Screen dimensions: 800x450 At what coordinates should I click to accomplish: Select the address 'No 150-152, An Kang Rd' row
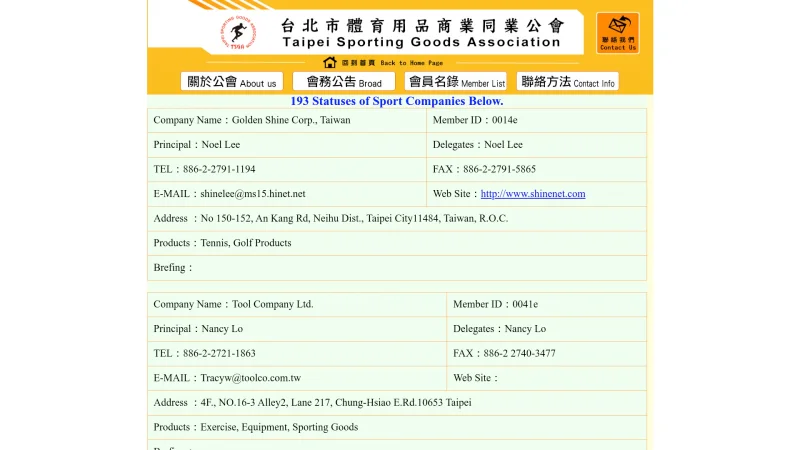pos(397,218)
